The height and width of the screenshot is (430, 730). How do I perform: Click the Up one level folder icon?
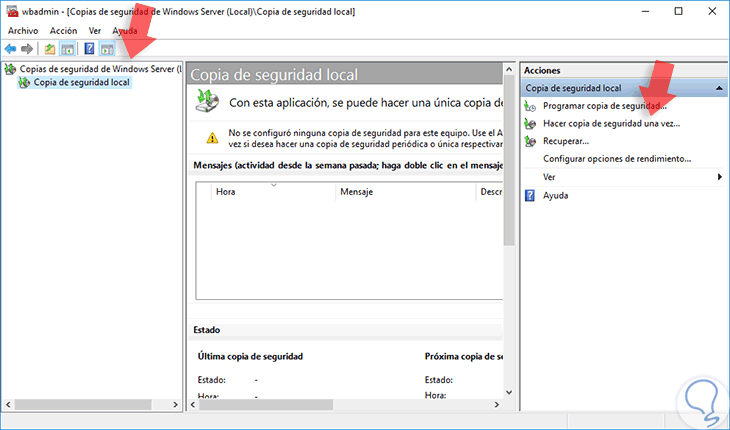pos(50,49)
